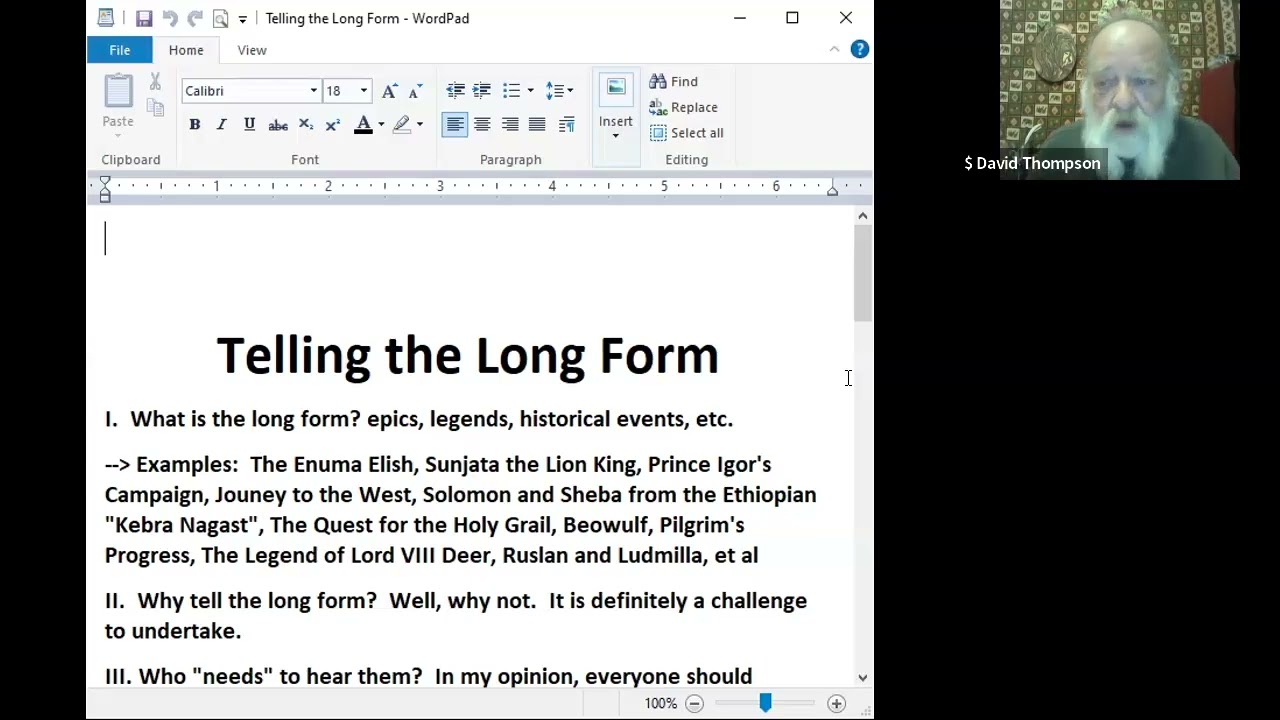
Task: Select Align text left
Action: (x=455, y=125)
